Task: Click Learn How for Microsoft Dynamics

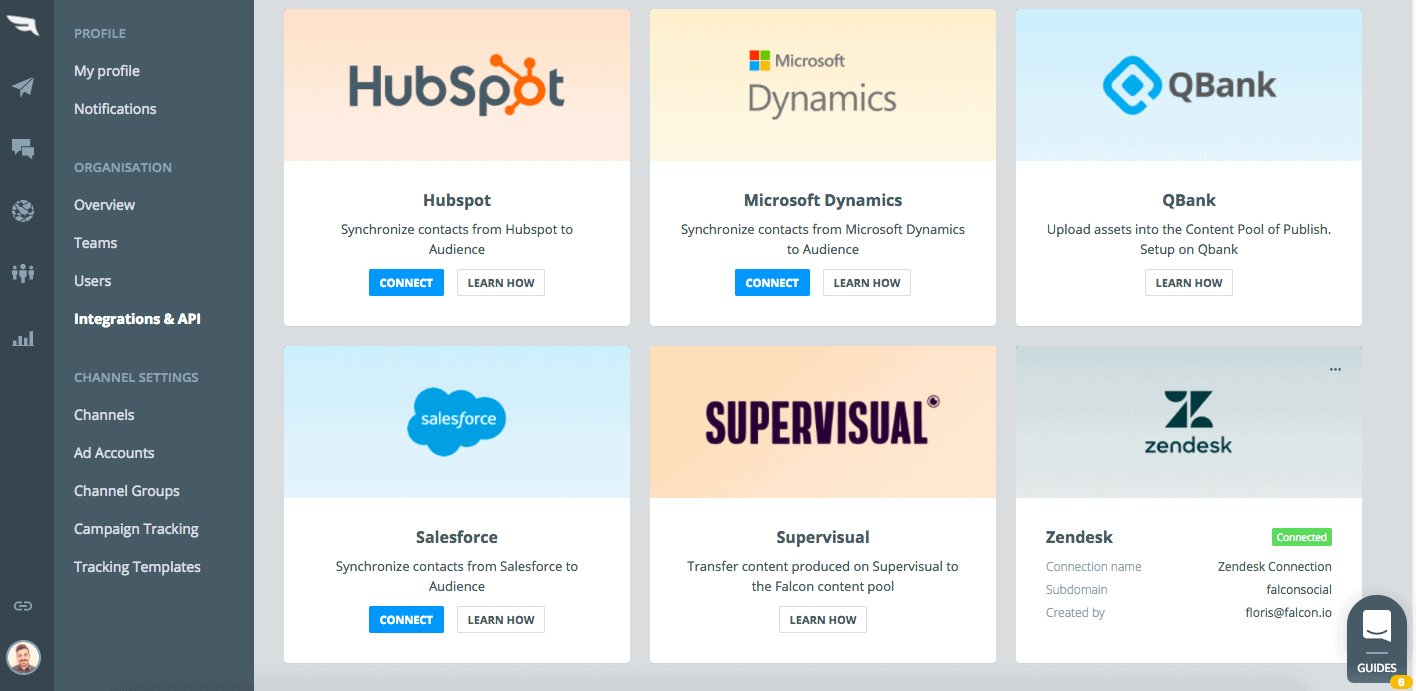Action: click(x=866, y=283)
